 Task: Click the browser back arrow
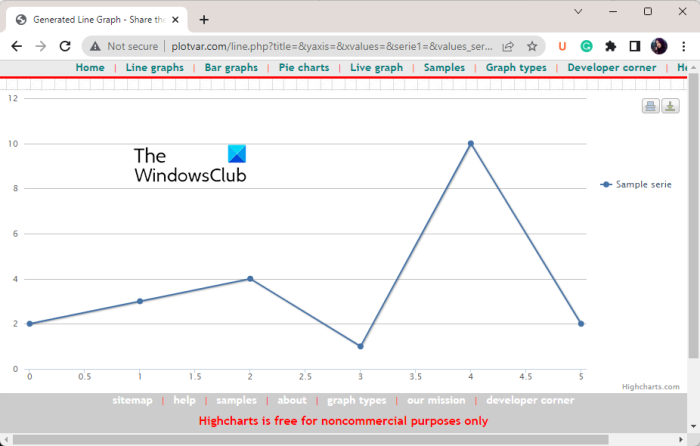tap(17, 46)
